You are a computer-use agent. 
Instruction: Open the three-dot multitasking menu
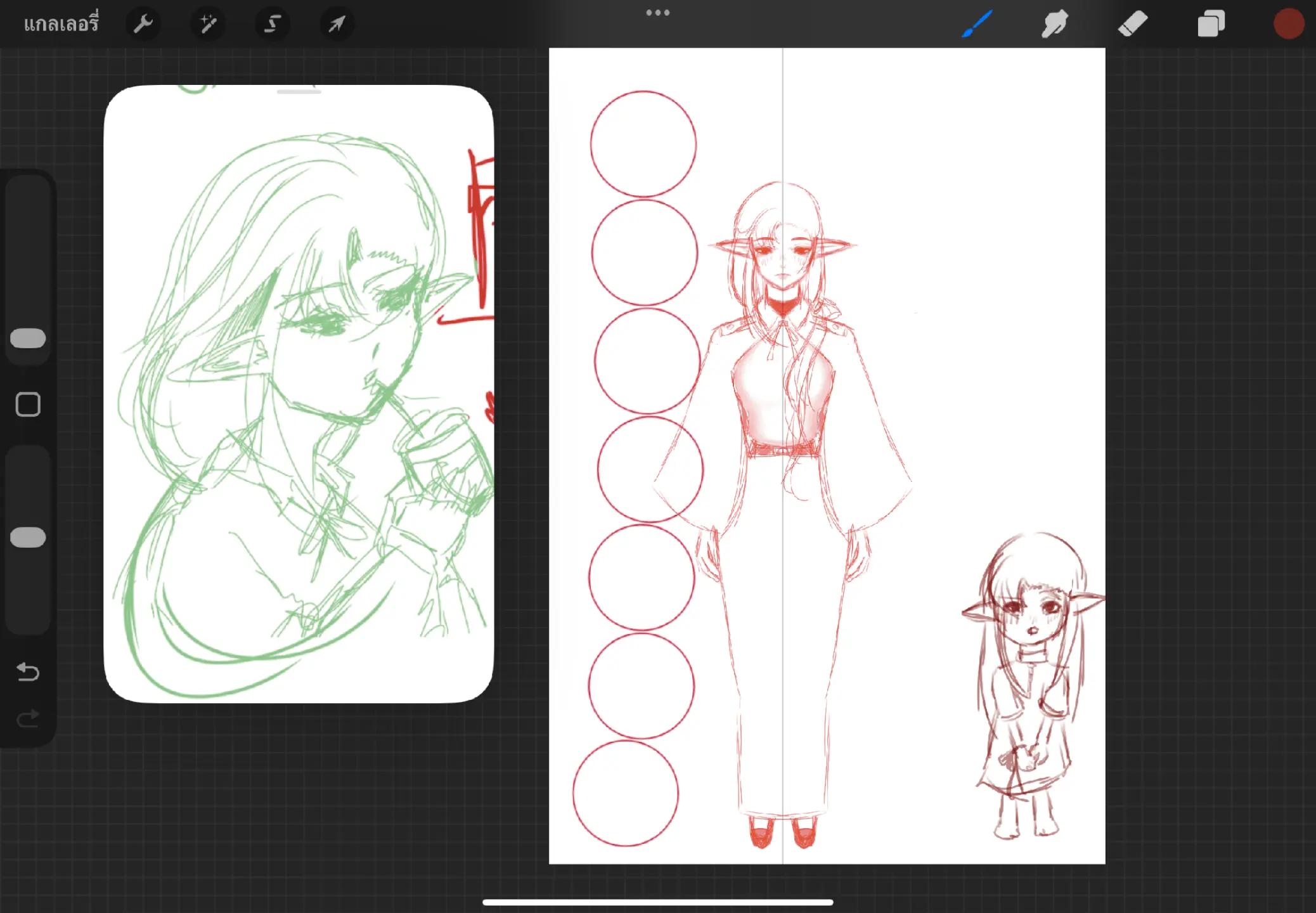pos(657,13)
